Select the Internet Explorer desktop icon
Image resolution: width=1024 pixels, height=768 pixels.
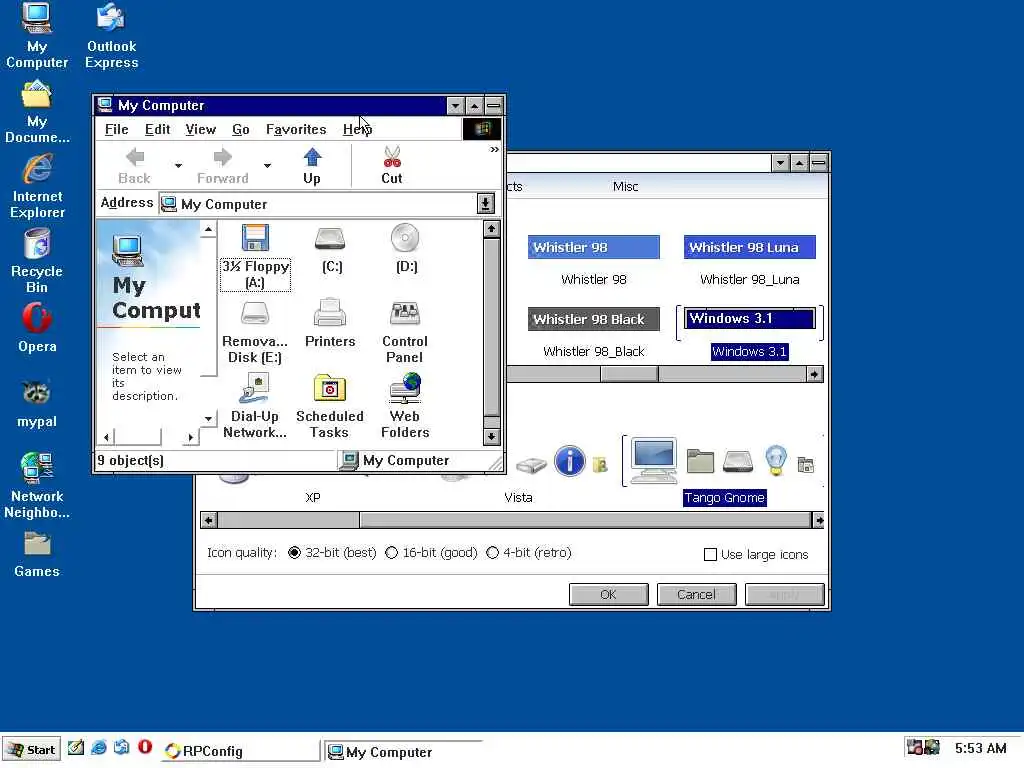37,186
